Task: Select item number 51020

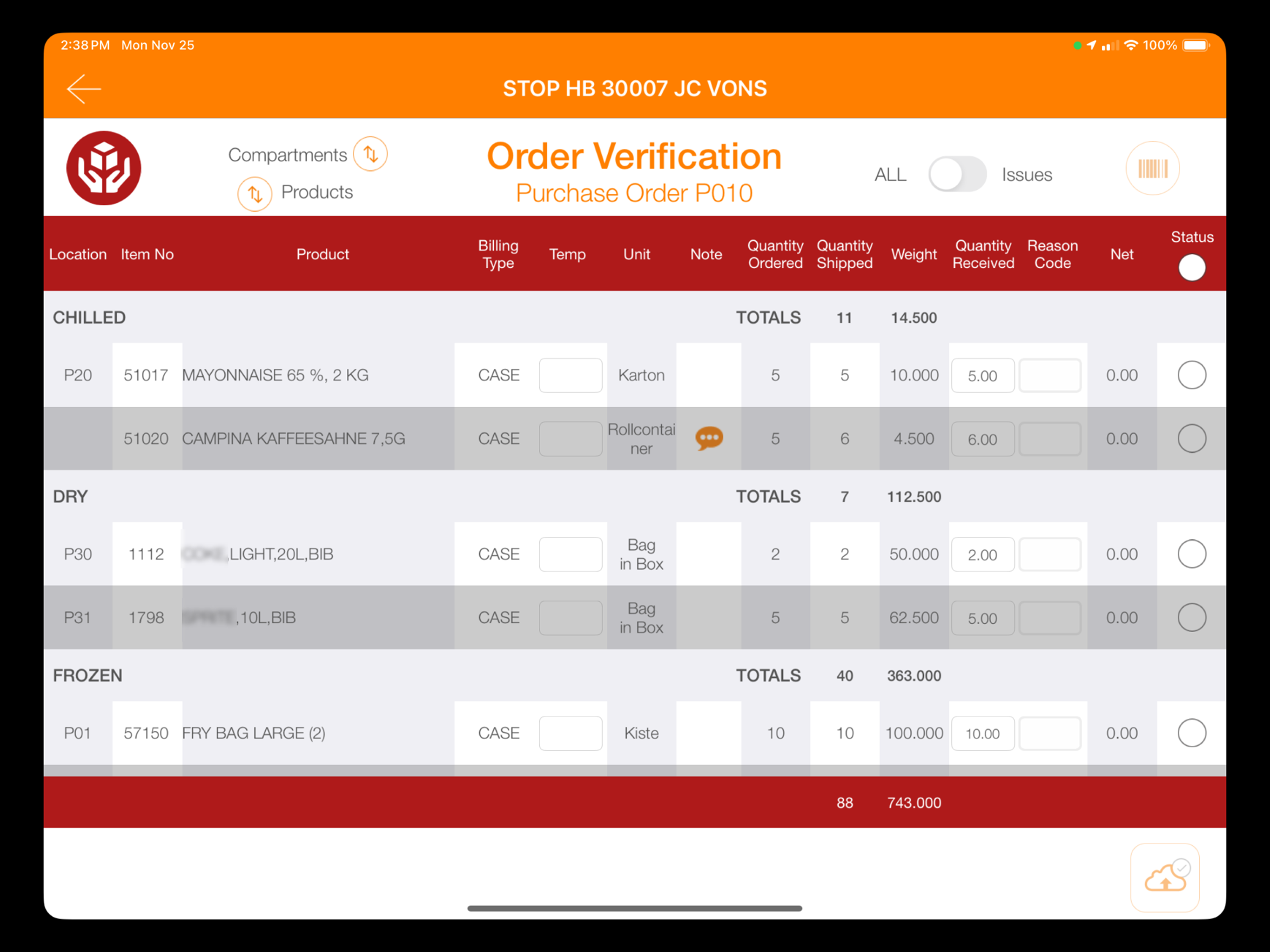Action: tap(146, 439)
